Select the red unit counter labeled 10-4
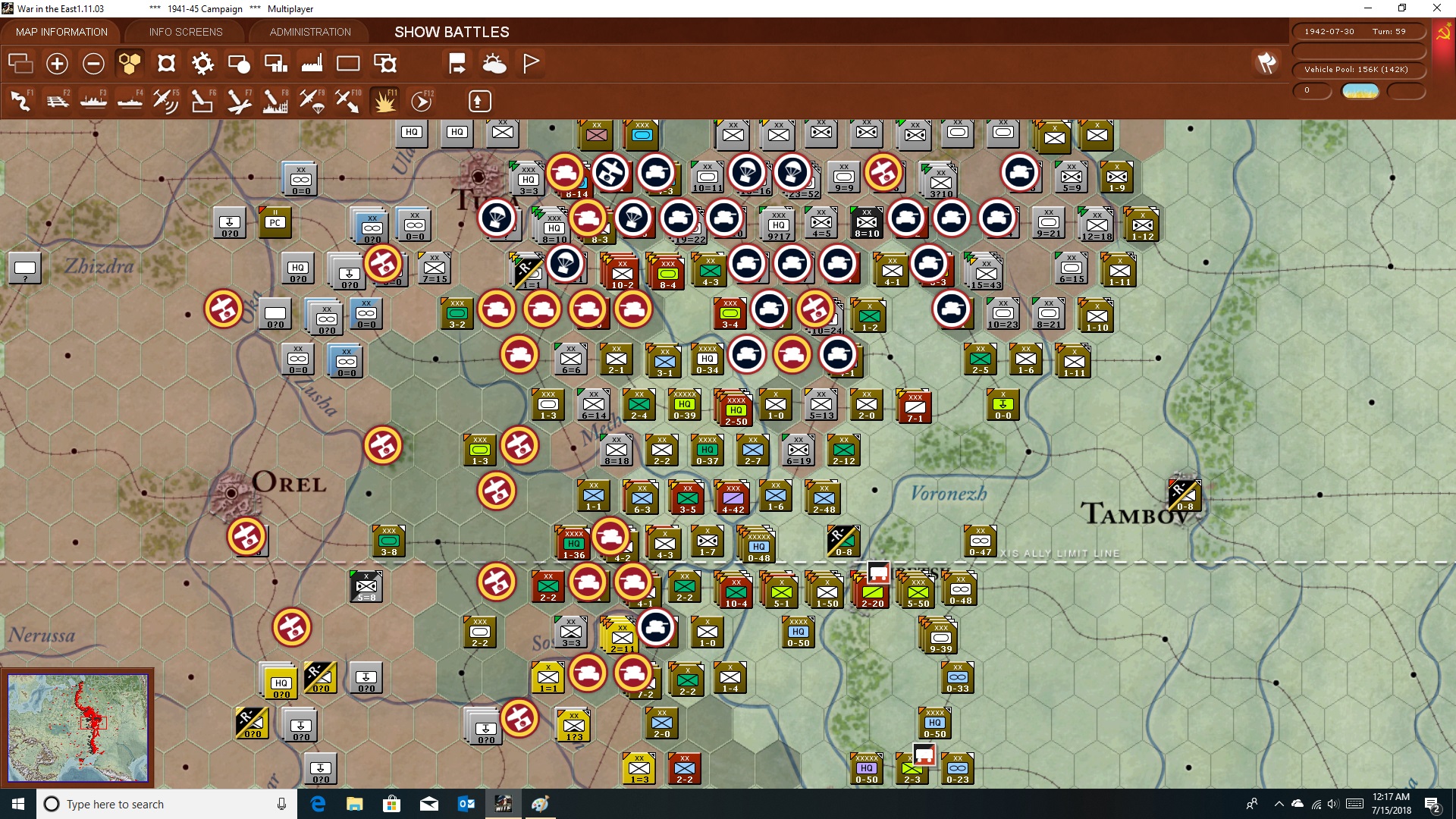The height and width of the screenshot is (819, 1456). pos(735,591)
